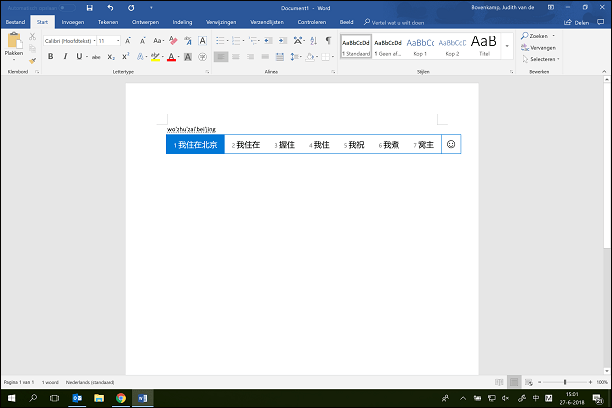
Task: Click the save icon in the title bar
Action: pyautogui.click(x=90, y=8)
